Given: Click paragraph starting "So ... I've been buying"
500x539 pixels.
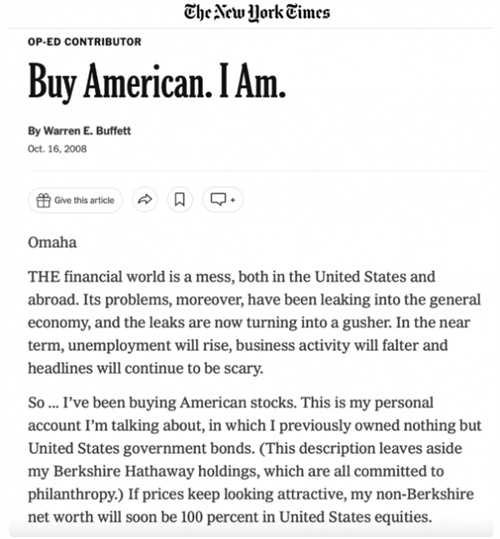Looking at the screenshot, I should (x=255, y=460).
